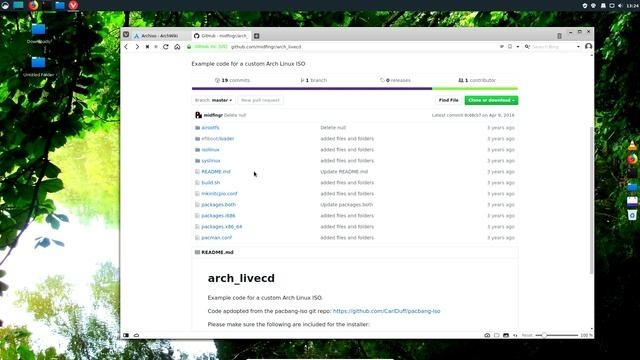The image size is (640, 360).
Task: Launch Firefox from the right dock
Action: tap(632, 159)
